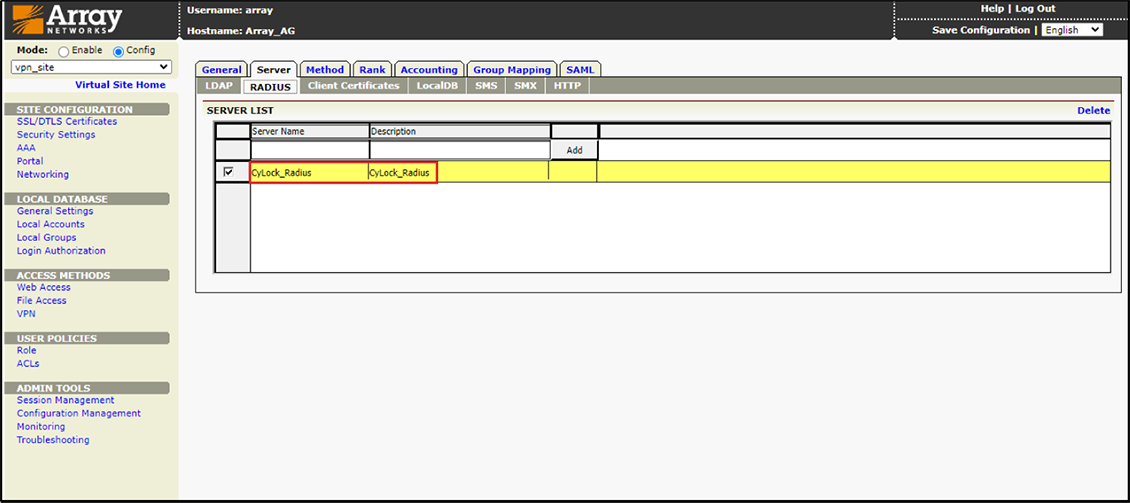1130x503 pixels.
Task: Open the vpn_site virtual site dropdown
Action: pos(91,68)
